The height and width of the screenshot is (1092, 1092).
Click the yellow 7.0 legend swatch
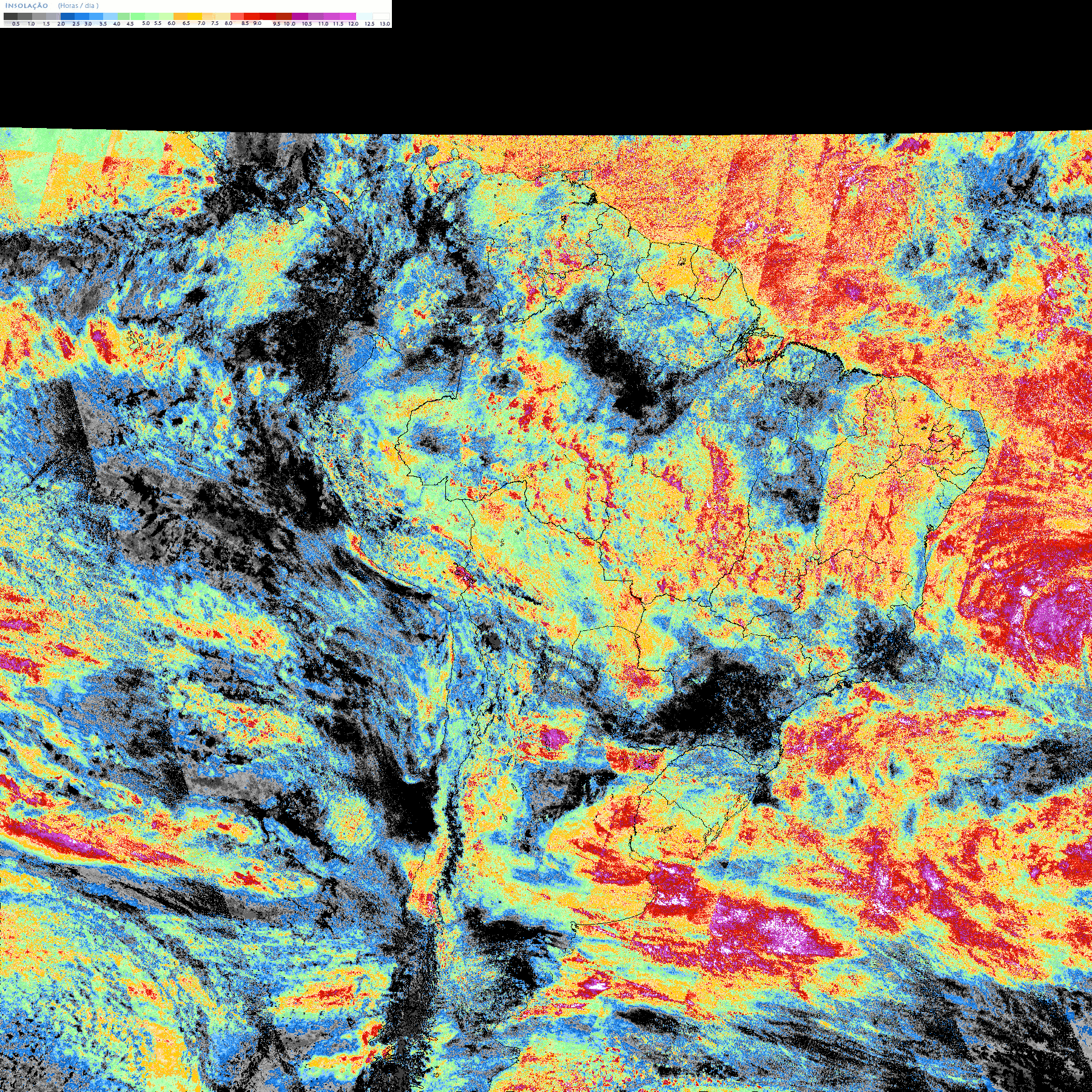(x=195, y=16)
